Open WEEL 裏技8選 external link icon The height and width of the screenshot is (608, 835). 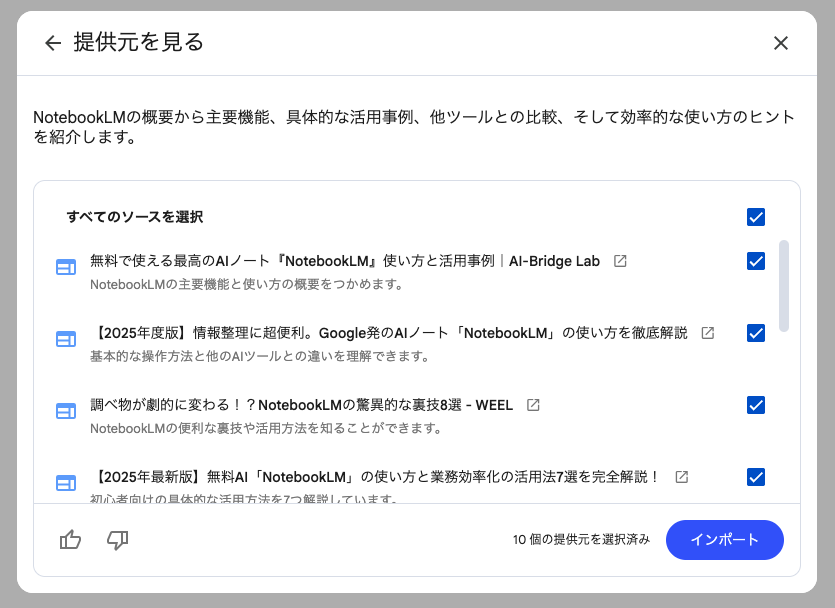[x=533, y=405]
